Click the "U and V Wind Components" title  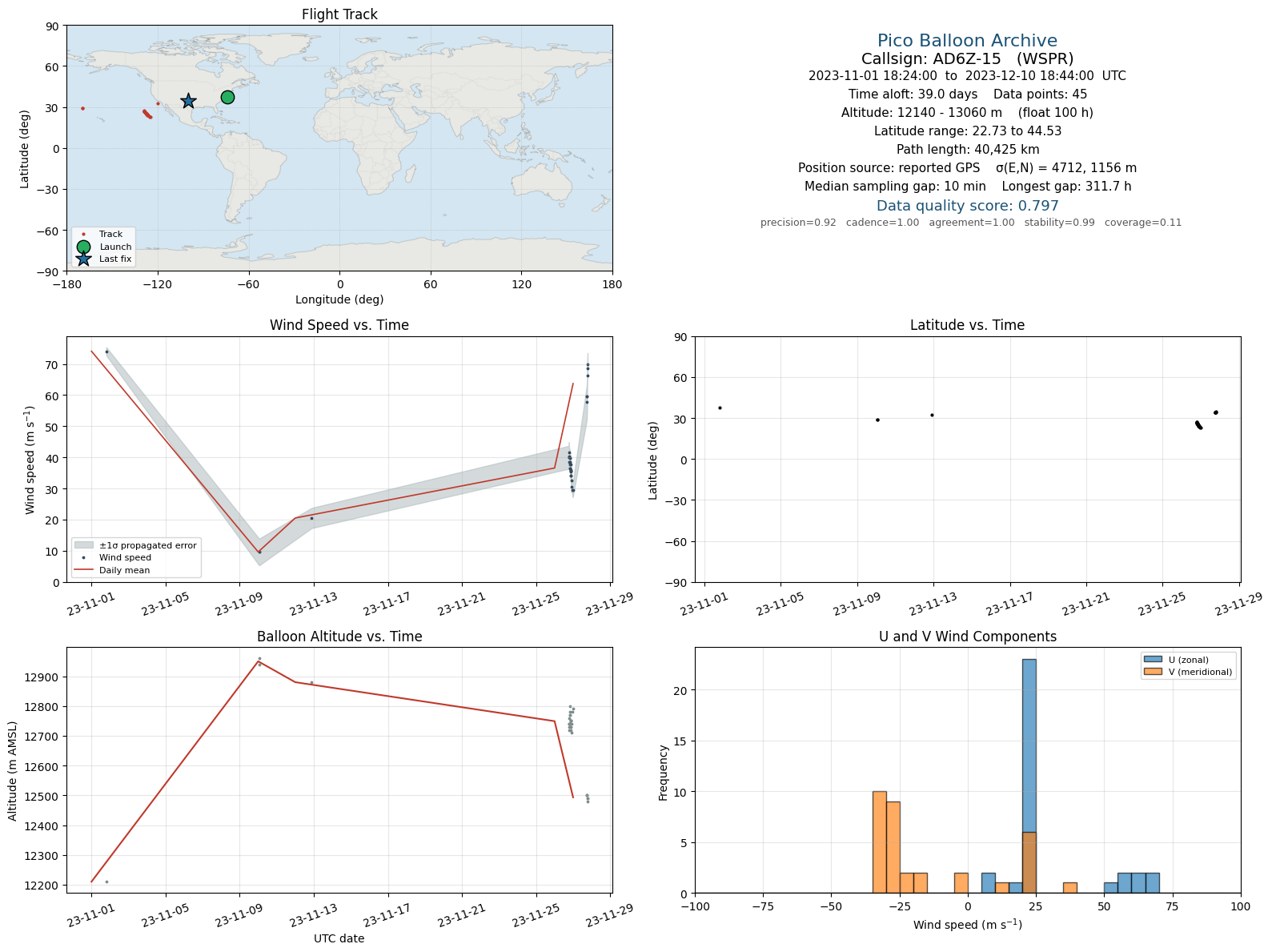coord(967,637)
